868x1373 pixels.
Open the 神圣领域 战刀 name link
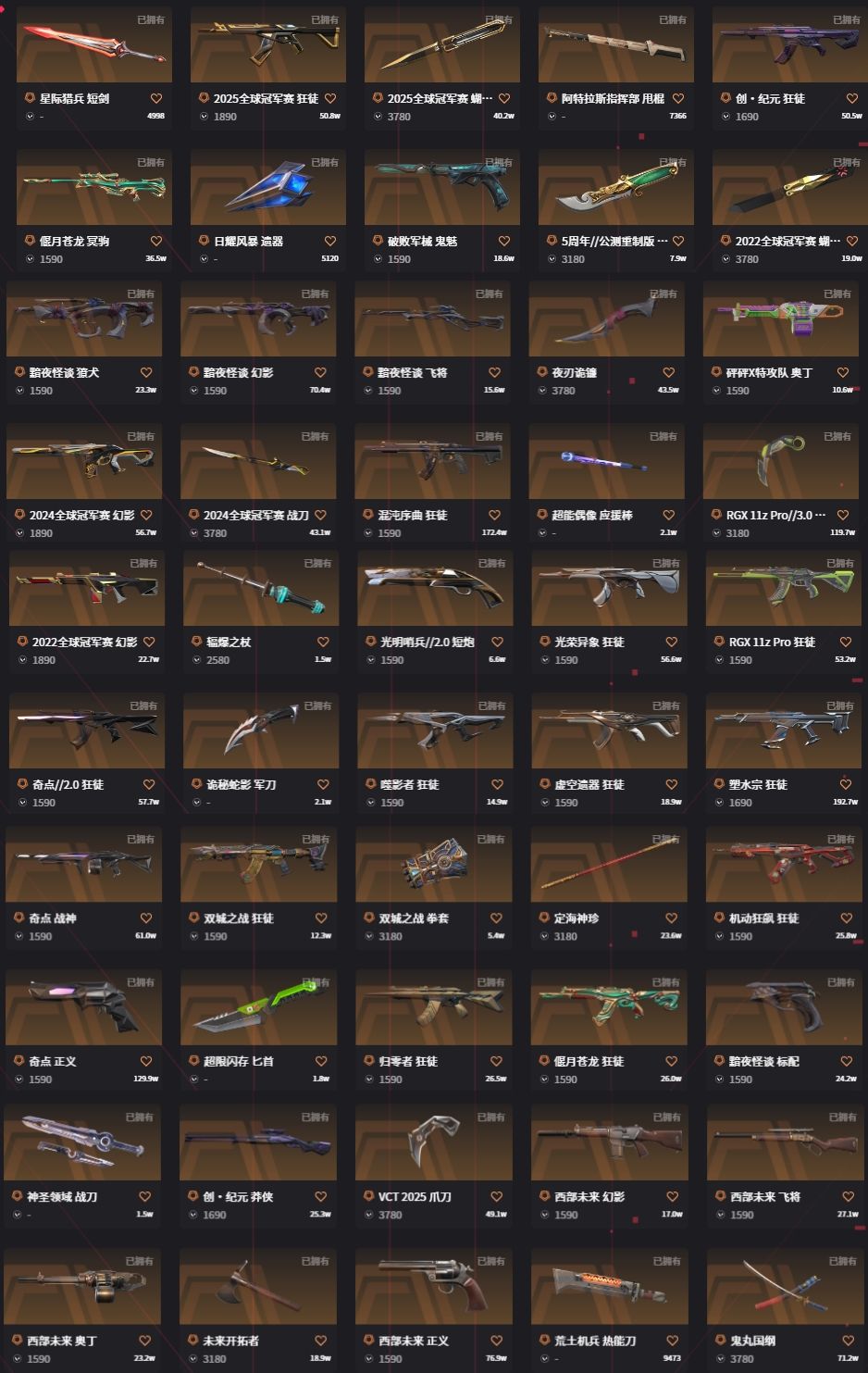tap(62, 1196)
